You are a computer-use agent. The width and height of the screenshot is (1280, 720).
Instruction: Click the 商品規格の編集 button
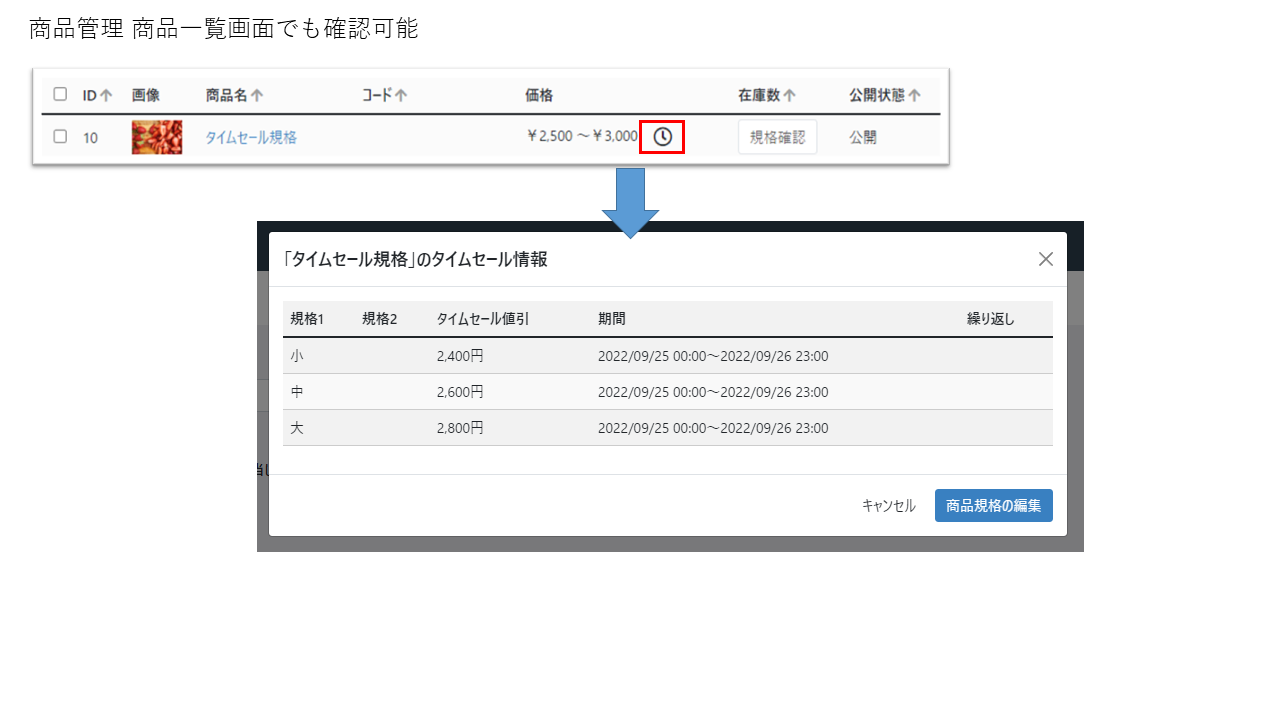[x=993, y=505]
